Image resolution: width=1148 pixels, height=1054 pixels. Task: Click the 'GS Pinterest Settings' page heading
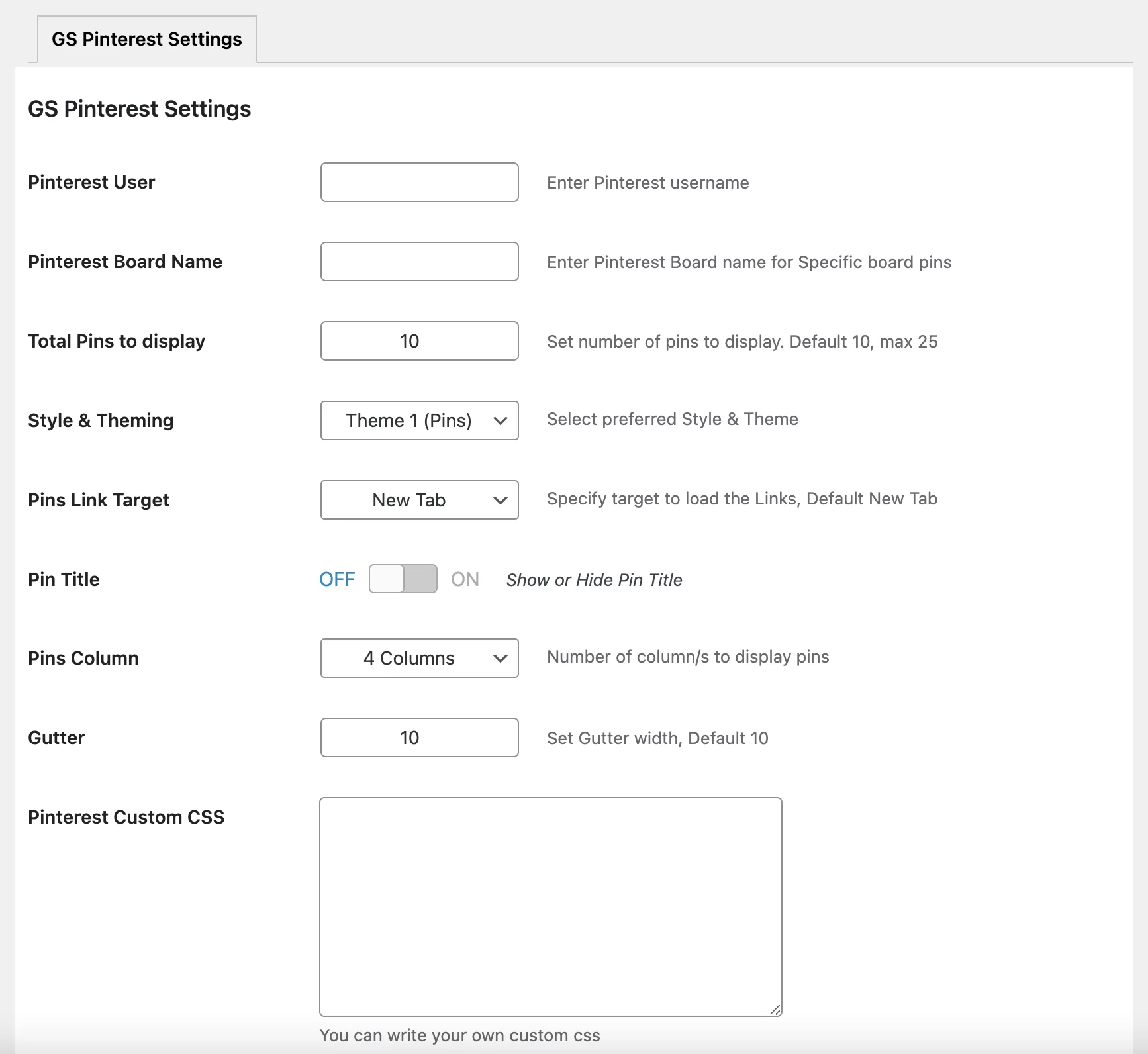tap(139, 109)
